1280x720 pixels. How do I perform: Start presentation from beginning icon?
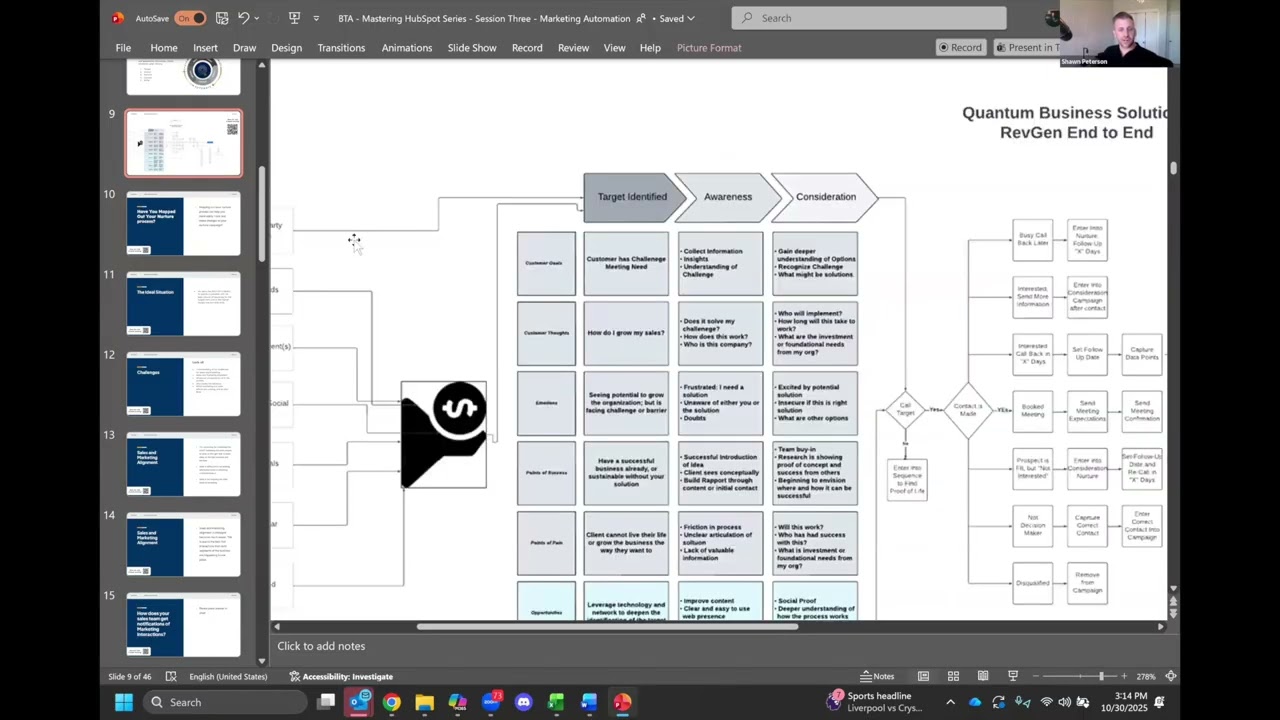[x=294, y=18]
